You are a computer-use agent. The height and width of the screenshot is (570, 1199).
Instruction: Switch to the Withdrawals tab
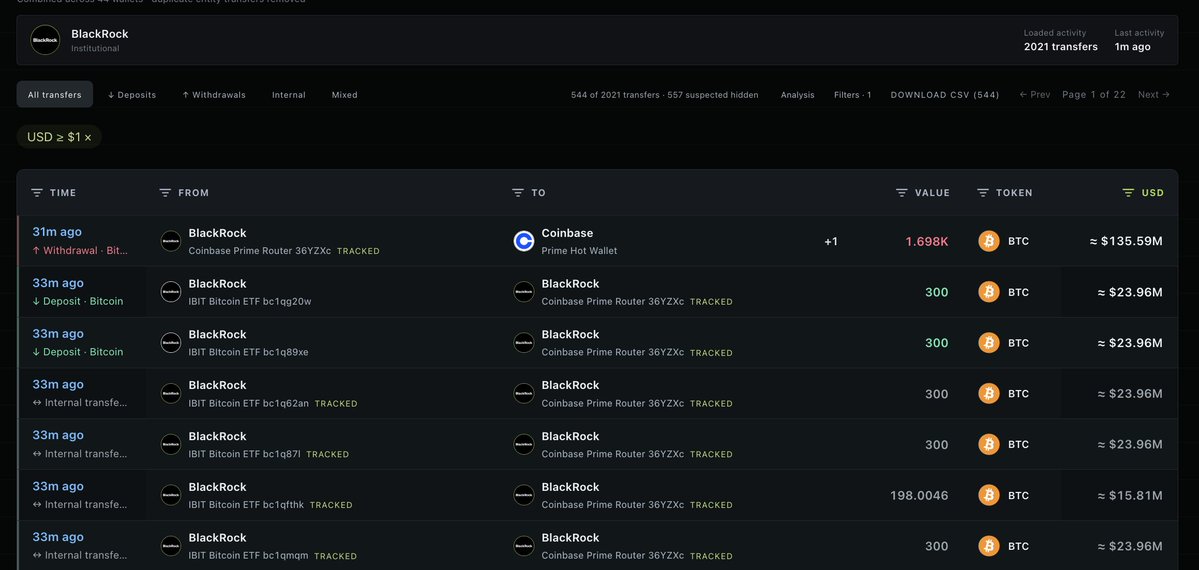[214, 95]
